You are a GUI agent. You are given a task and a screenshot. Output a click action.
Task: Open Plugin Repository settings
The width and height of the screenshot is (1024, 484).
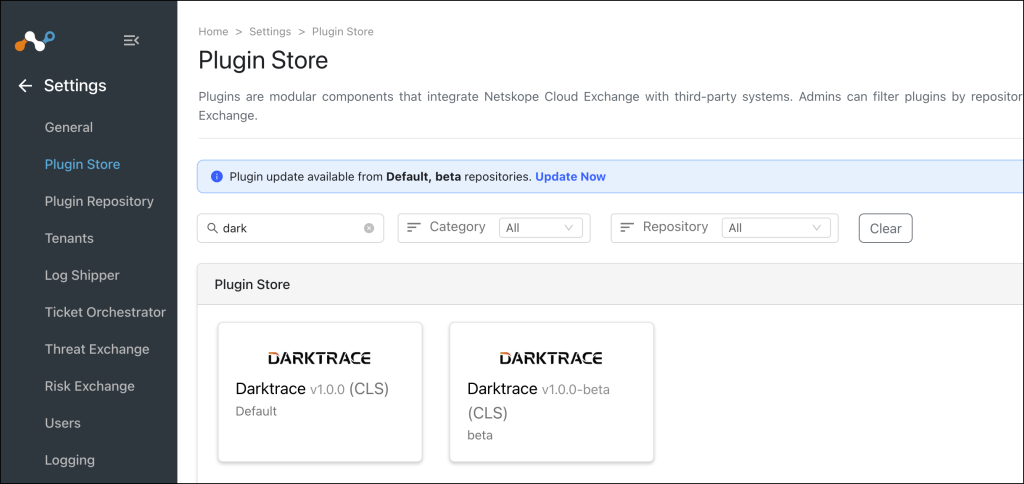(x=99, y=201)
